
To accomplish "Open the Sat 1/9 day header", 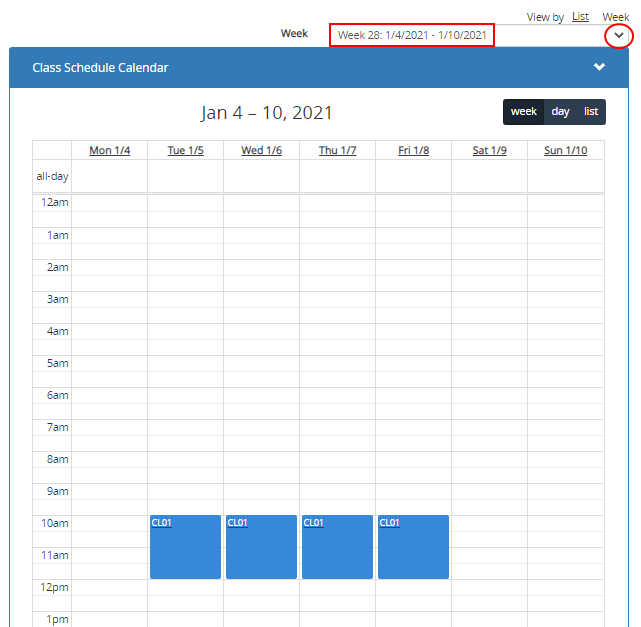I will click(489, 151).
